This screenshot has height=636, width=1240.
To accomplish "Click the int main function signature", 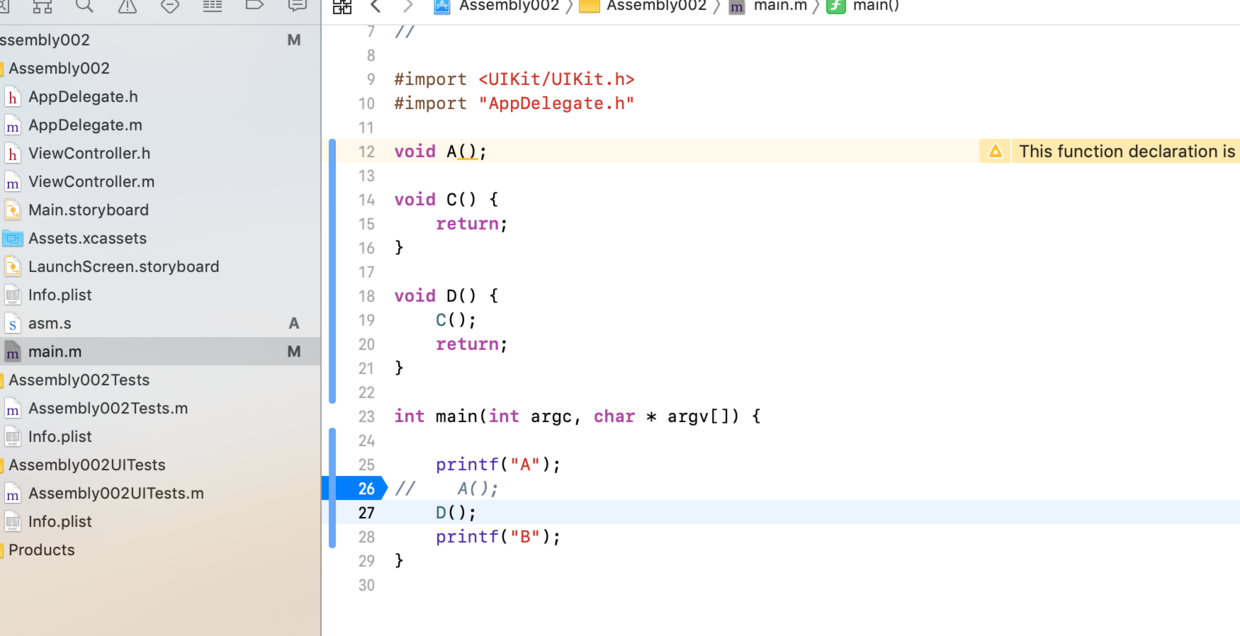I will [x=577, y=416].
